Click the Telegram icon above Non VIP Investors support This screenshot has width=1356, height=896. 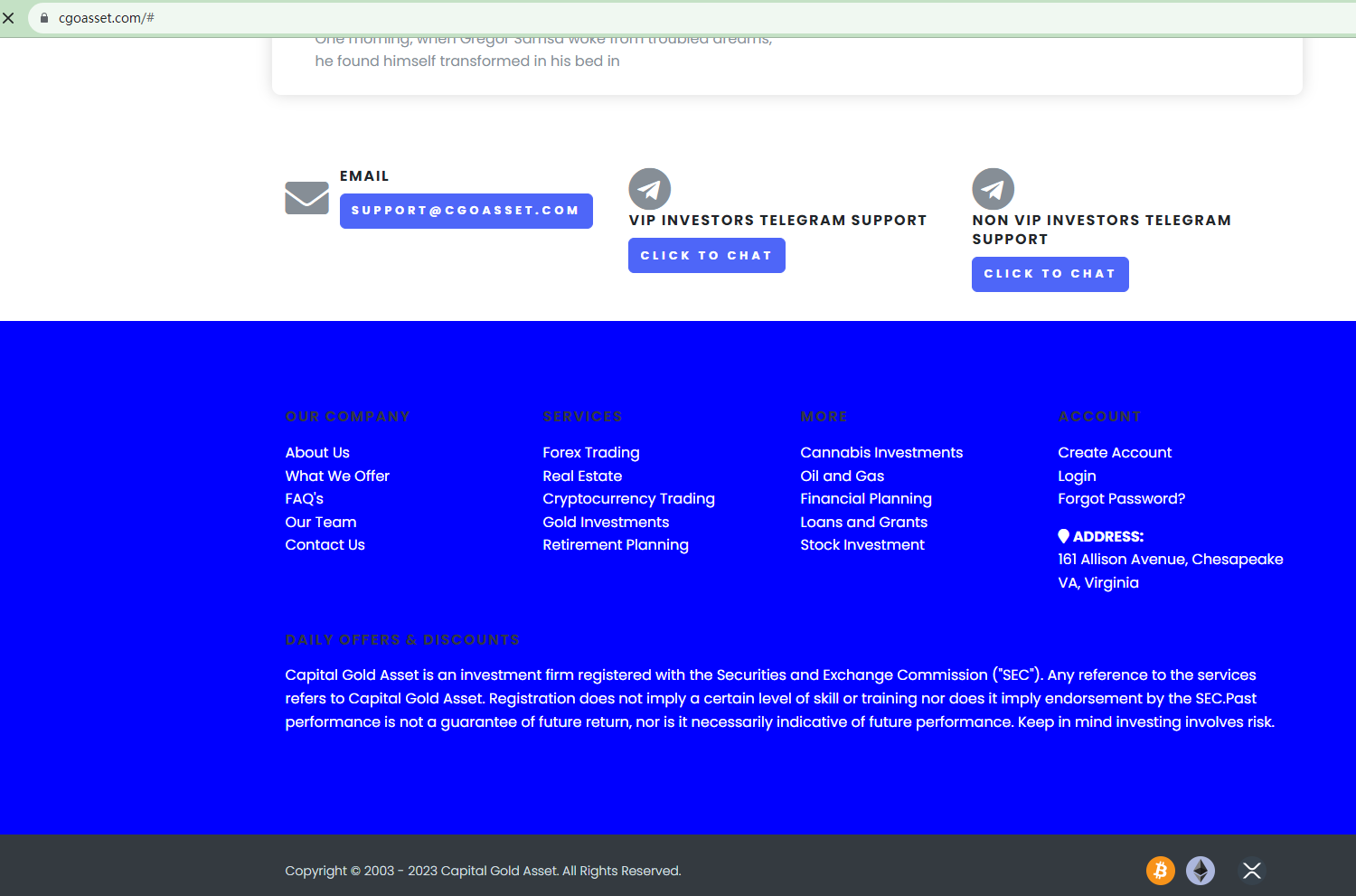pyautogui.click(x=993, y=189)
